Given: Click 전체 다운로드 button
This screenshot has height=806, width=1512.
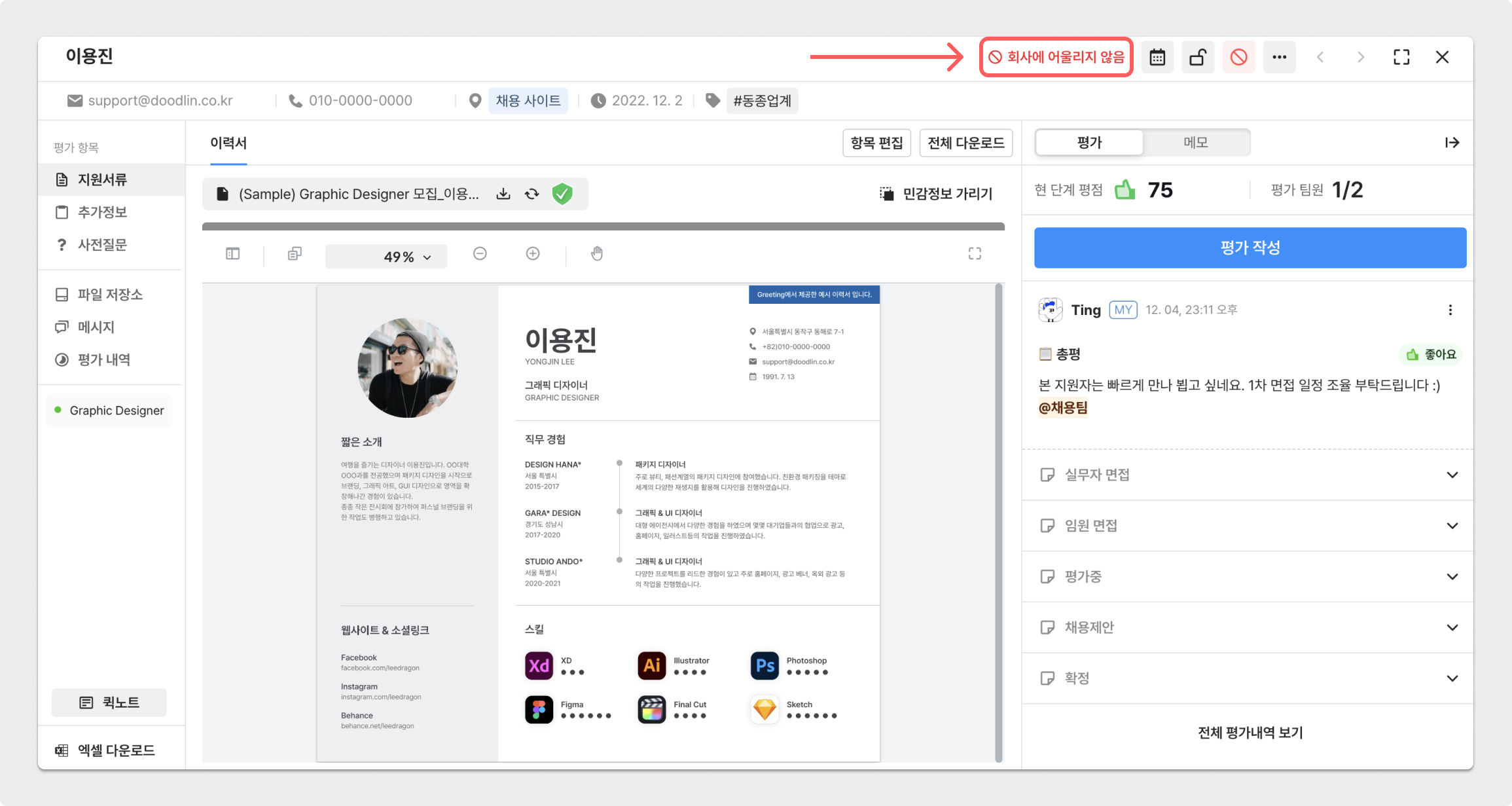Looking at the screenshot, I should pyautogui.click(x=965, y=143).
